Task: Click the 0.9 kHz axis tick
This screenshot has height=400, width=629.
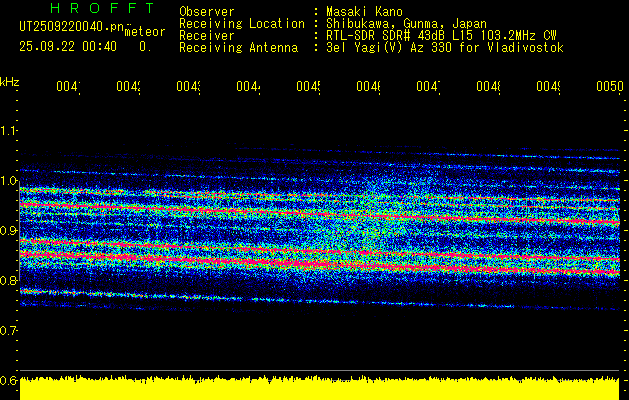Action: 9,231
